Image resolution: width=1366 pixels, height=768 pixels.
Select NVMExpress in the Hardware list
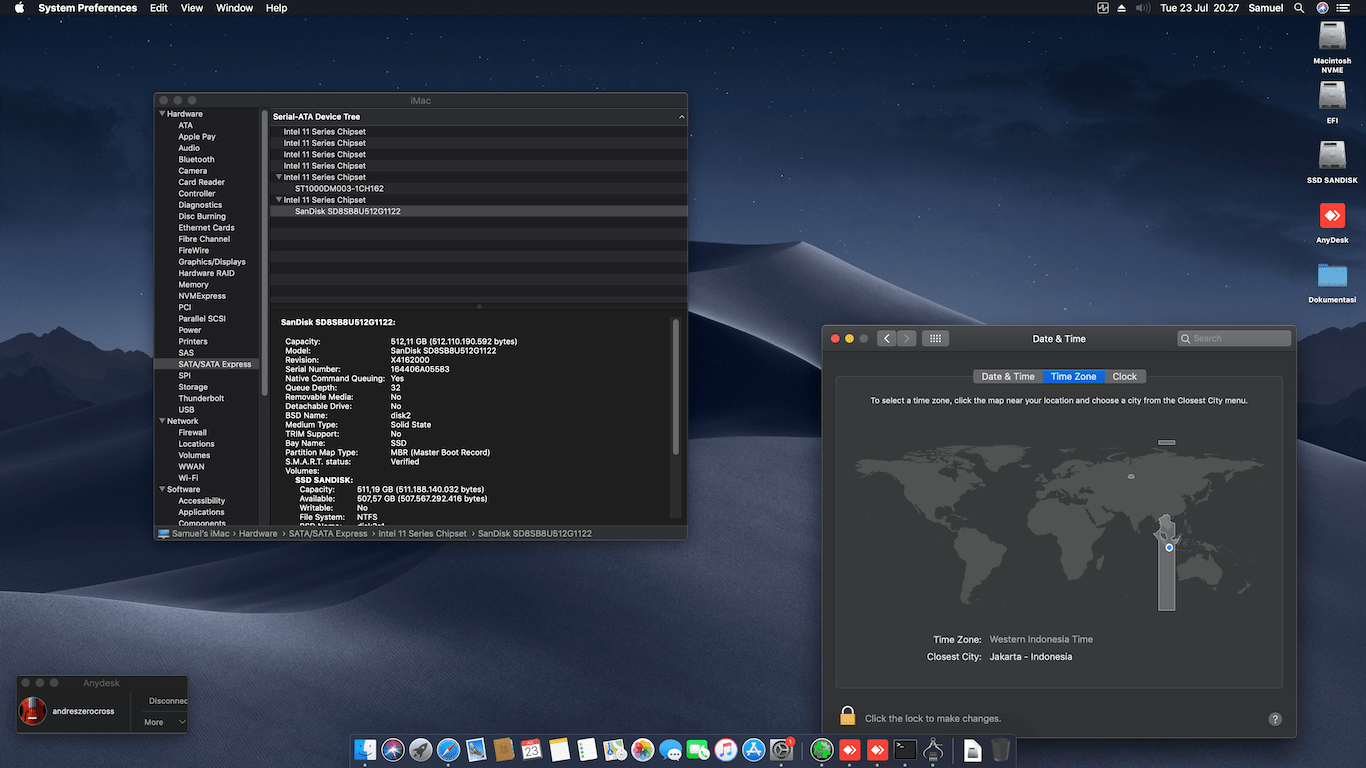[202, 296]
